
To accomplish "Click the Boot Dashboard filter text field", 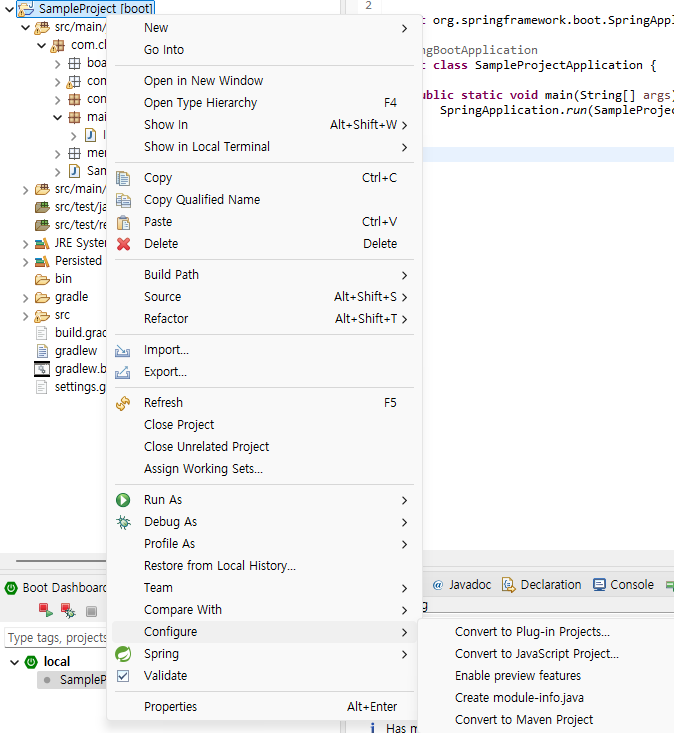I will point(56,638).
